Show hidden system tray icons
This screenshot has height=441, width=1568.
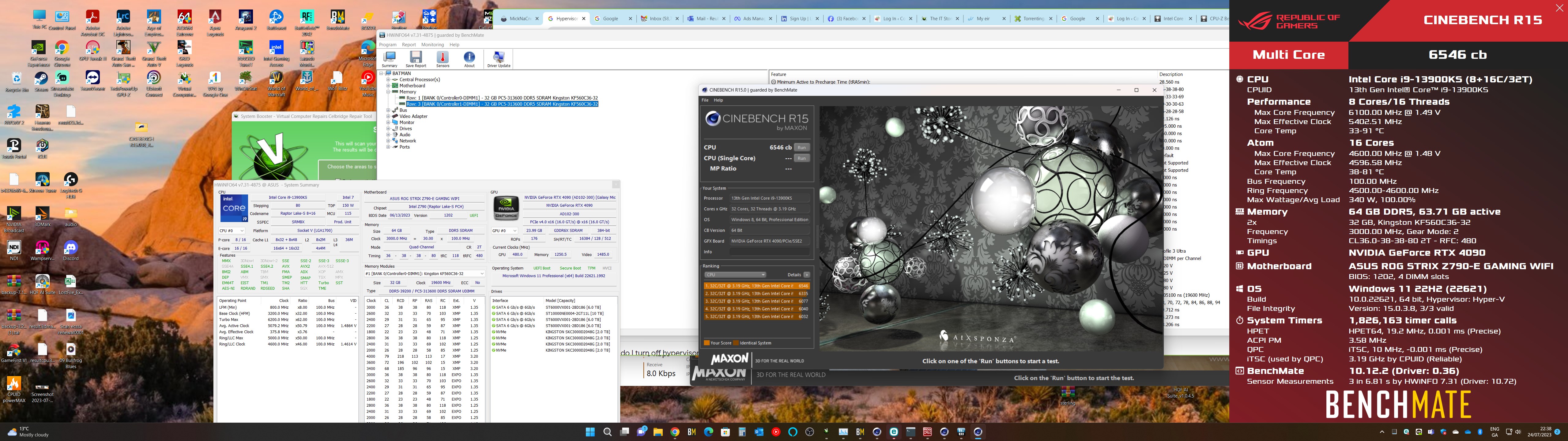point(1382,432)
